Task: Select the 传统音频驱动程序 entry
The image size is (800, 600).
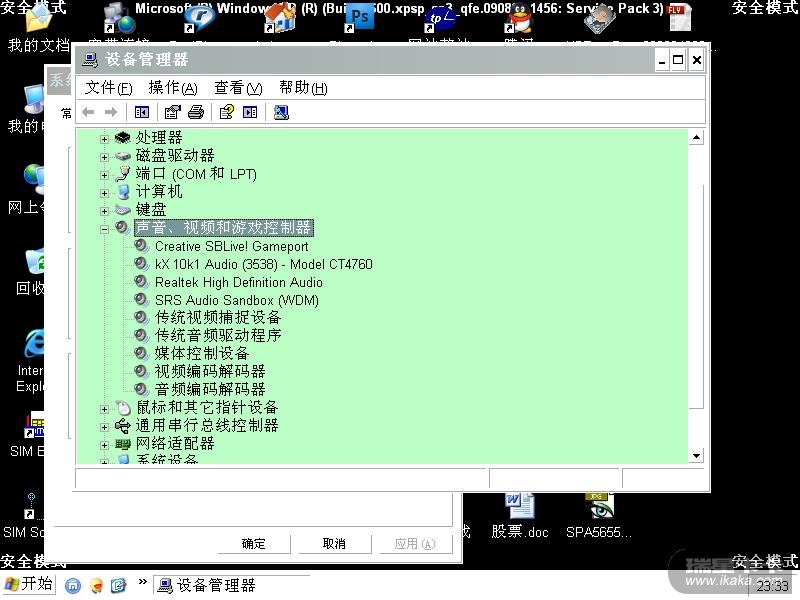Action: (218, 335)
